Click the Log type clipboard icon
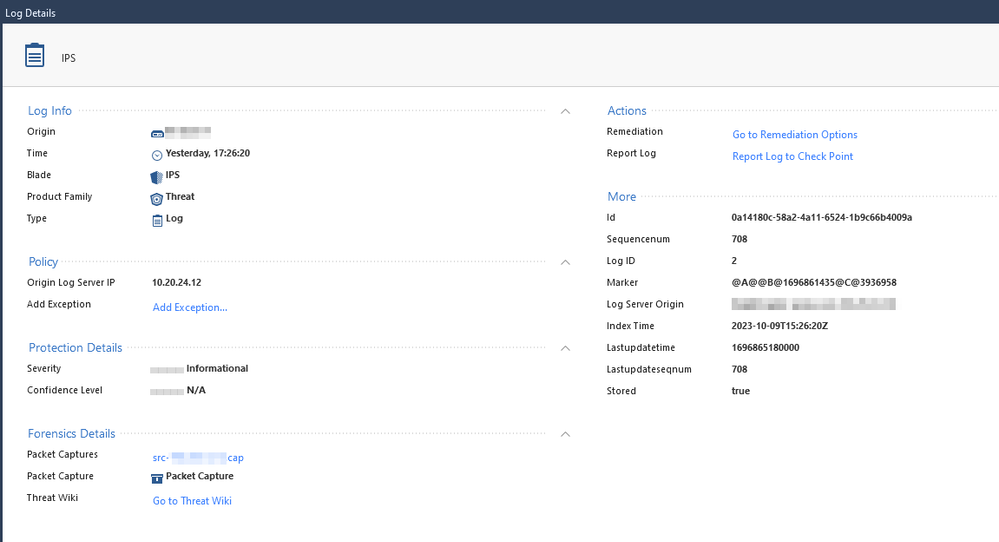 (x=157, y=220)
